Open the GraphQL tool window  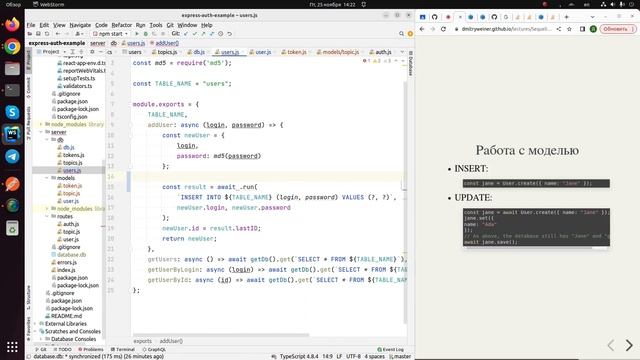(x=154, y=350)
